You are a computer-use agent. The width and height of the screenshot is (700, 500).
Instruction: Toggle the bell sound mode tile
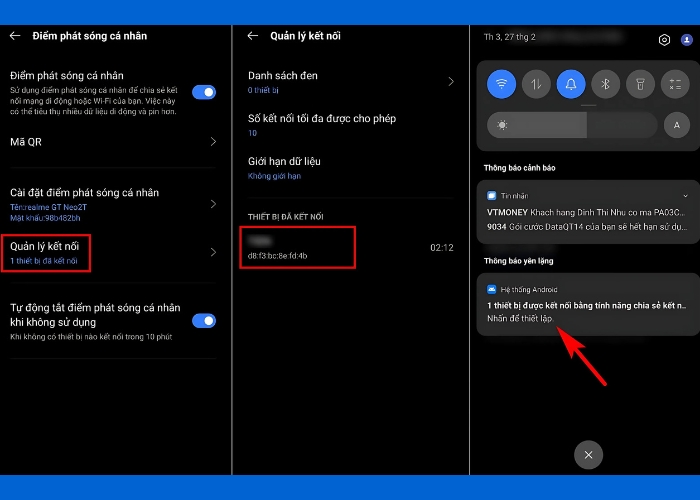click(x=570, y=85)
